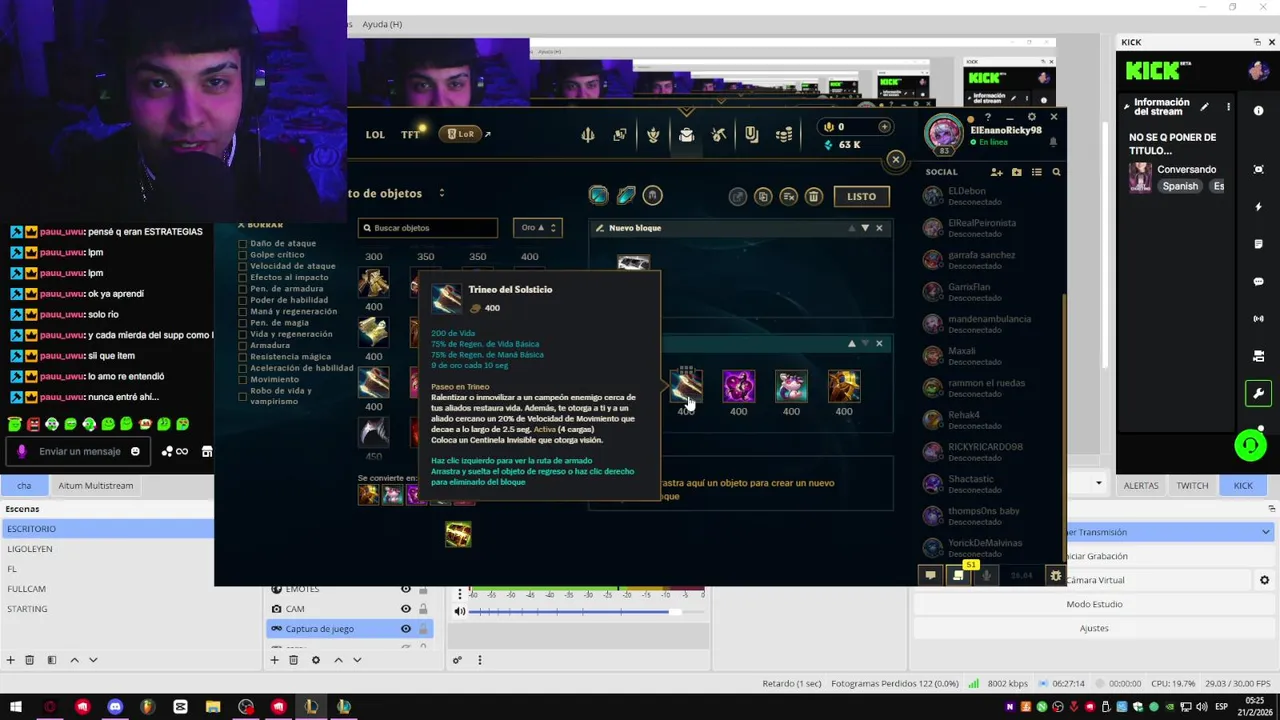
Task: Check the Armadura filter
Action: 242,345
